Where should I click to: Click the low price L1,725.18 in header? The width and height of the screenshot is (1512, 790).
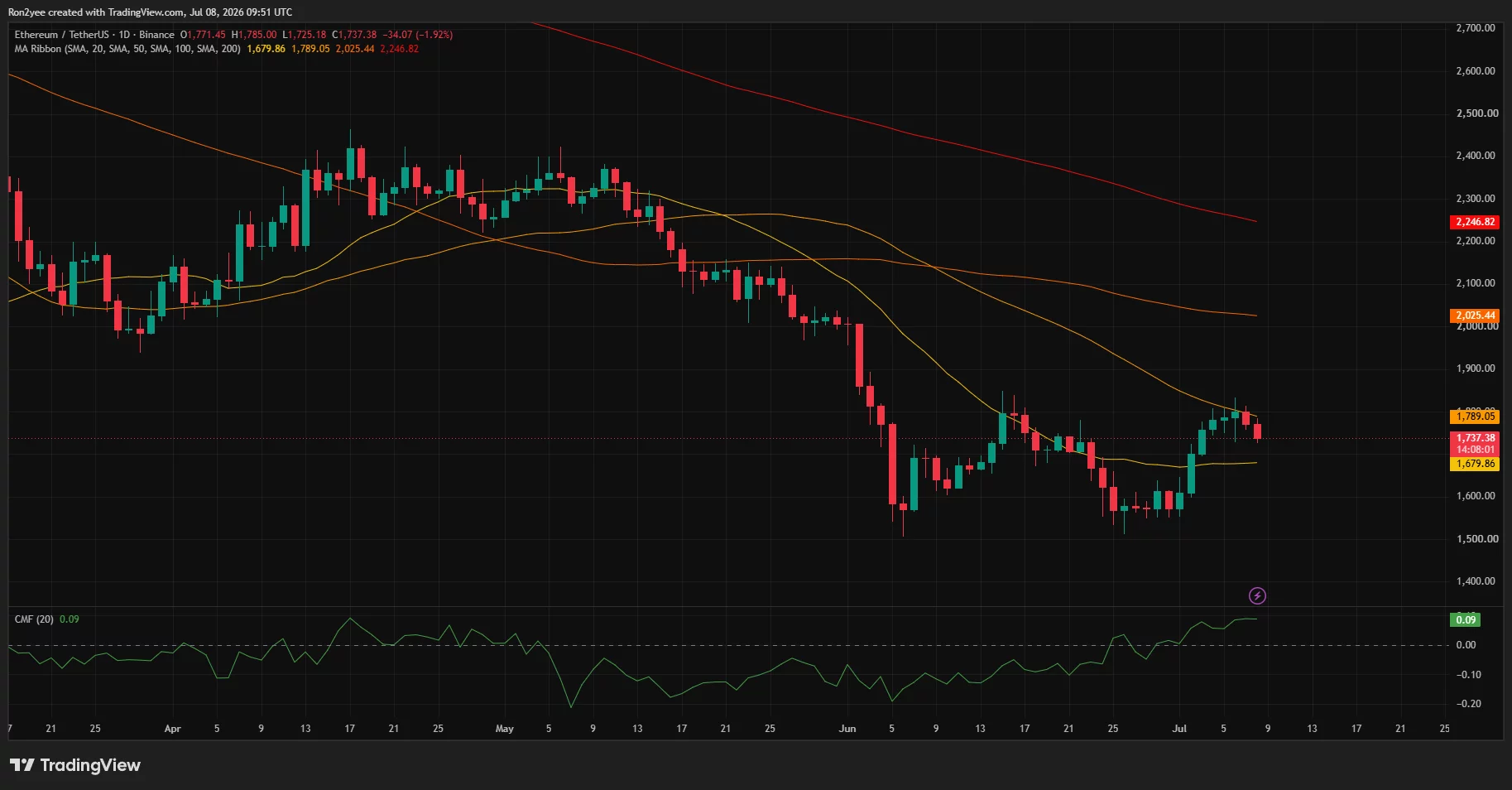click(x=305, y=35)
